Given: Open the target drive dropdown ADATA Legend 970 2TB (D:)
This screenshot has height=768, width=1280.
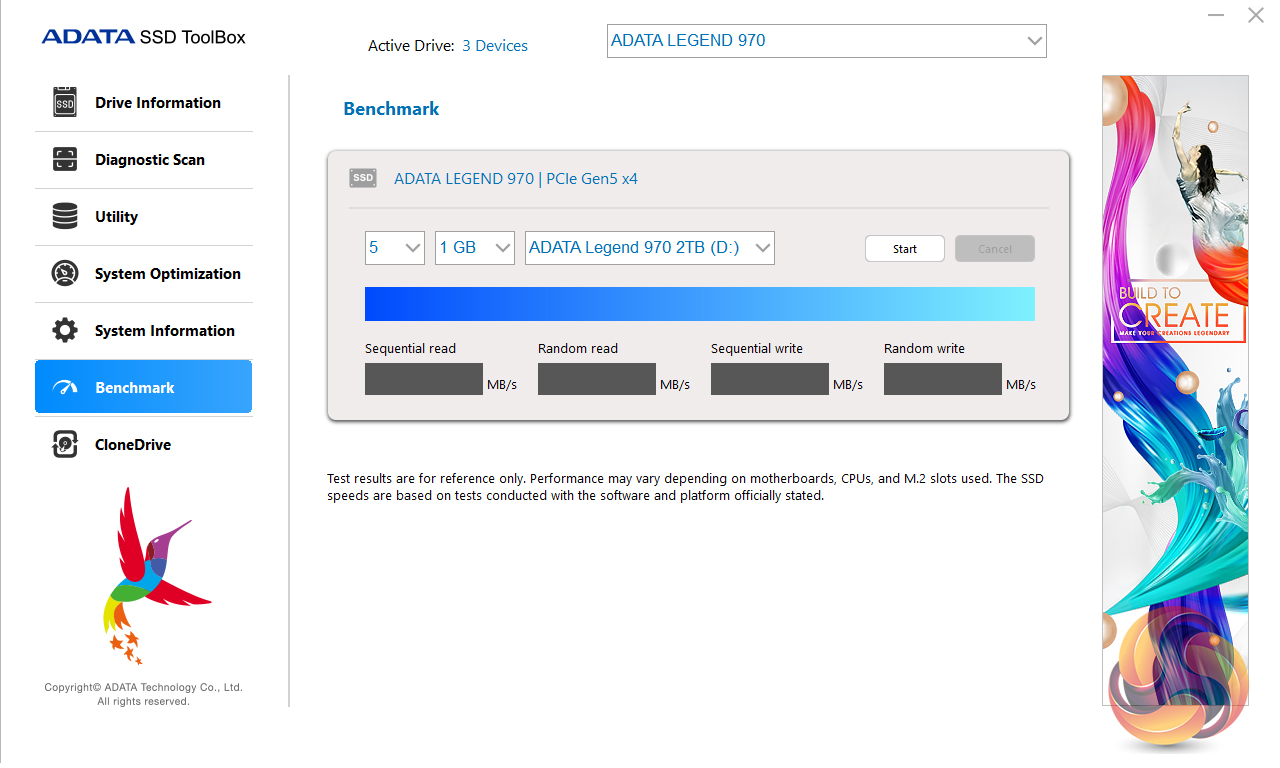Looking at the screenshot, I should [x=650, y=248].
